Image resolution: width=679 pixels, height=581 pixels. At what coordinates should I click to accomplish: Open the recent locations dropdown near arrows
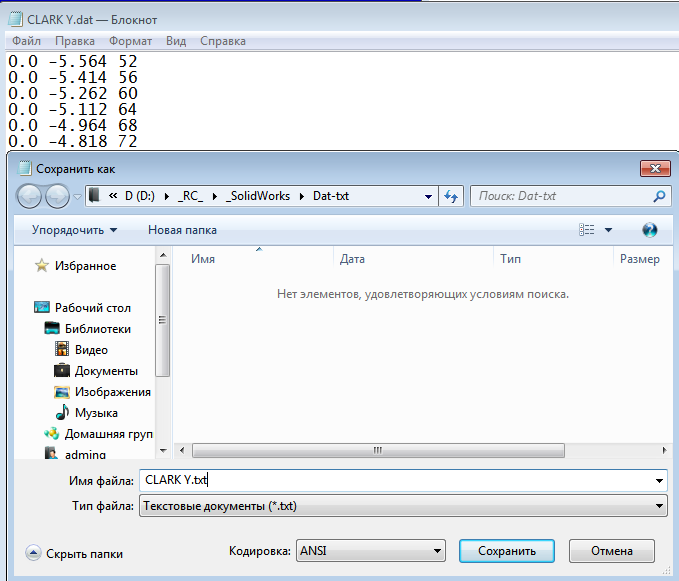pyautogui.click(x=78, y=197)
